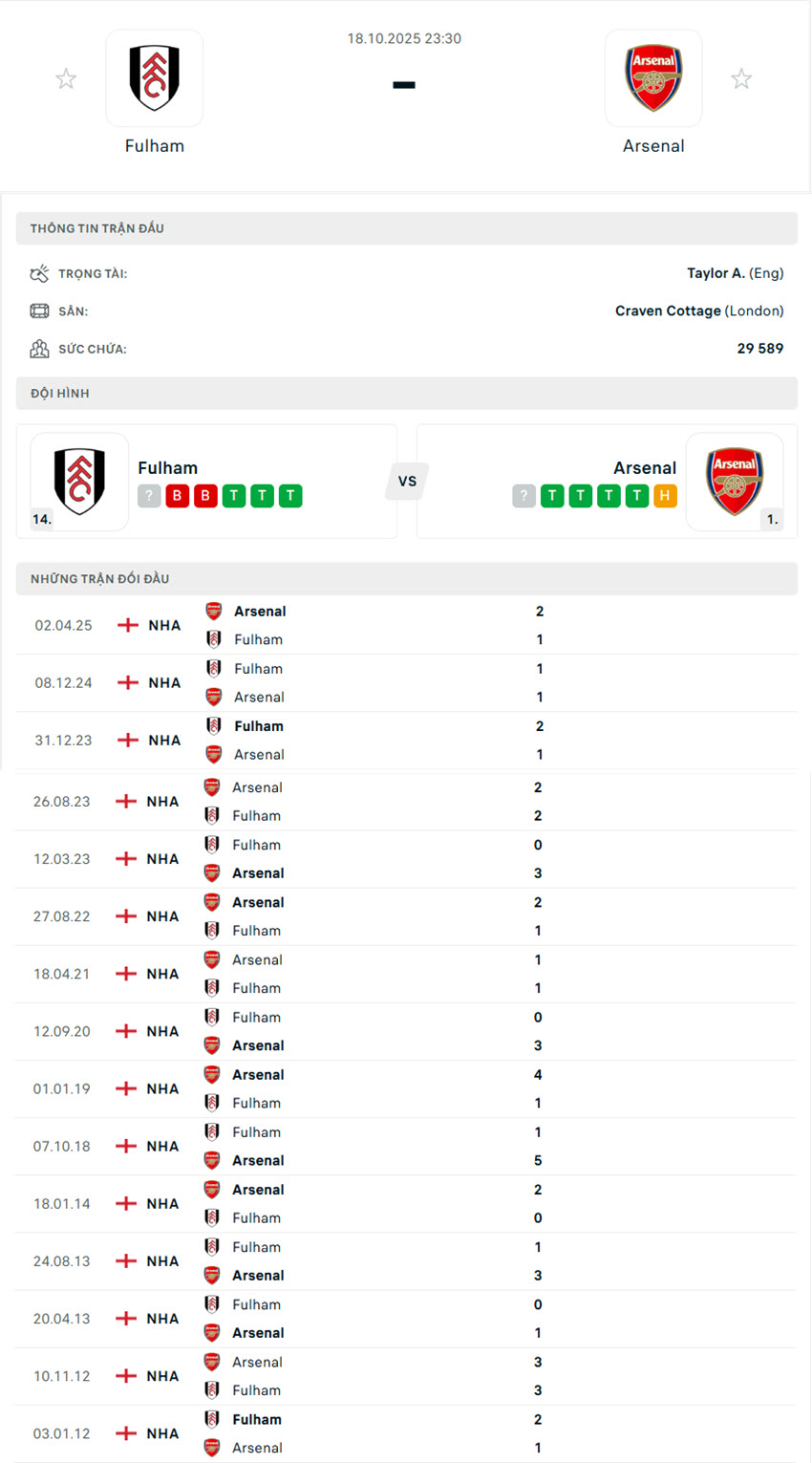The height and width of the screenshot is (1463, 812).
Task: Click the gray ? badge in Fulham's form
Action: (149, 495)
